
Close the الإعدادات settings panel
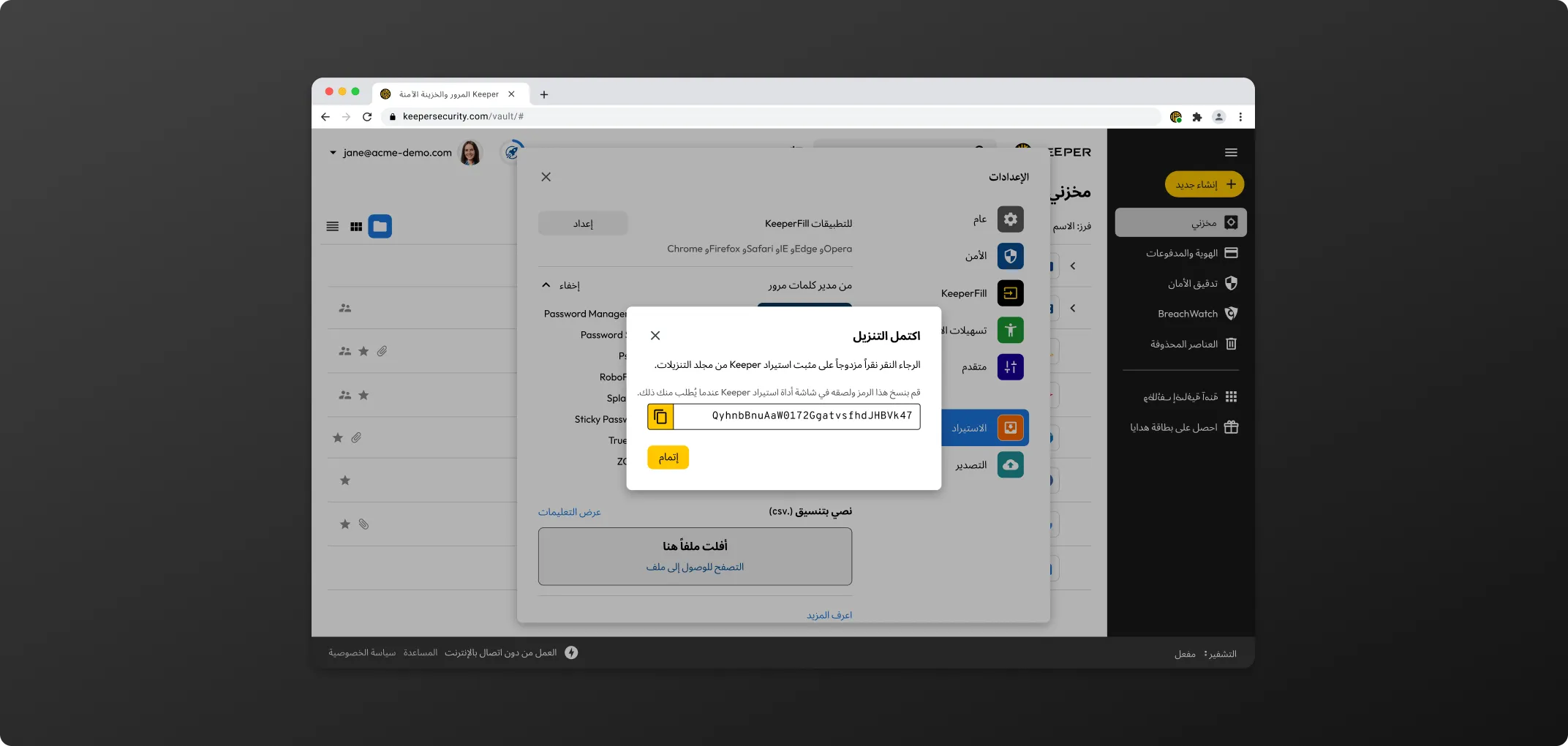[x=546, y=177]
